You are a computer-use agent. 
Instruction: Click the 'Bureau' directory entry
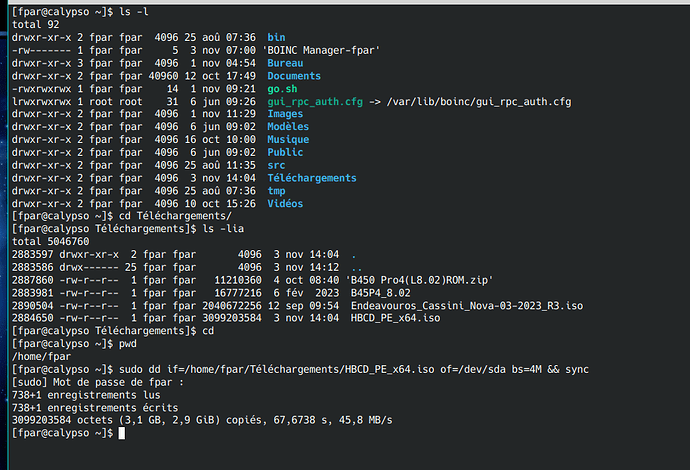[285, 63]
